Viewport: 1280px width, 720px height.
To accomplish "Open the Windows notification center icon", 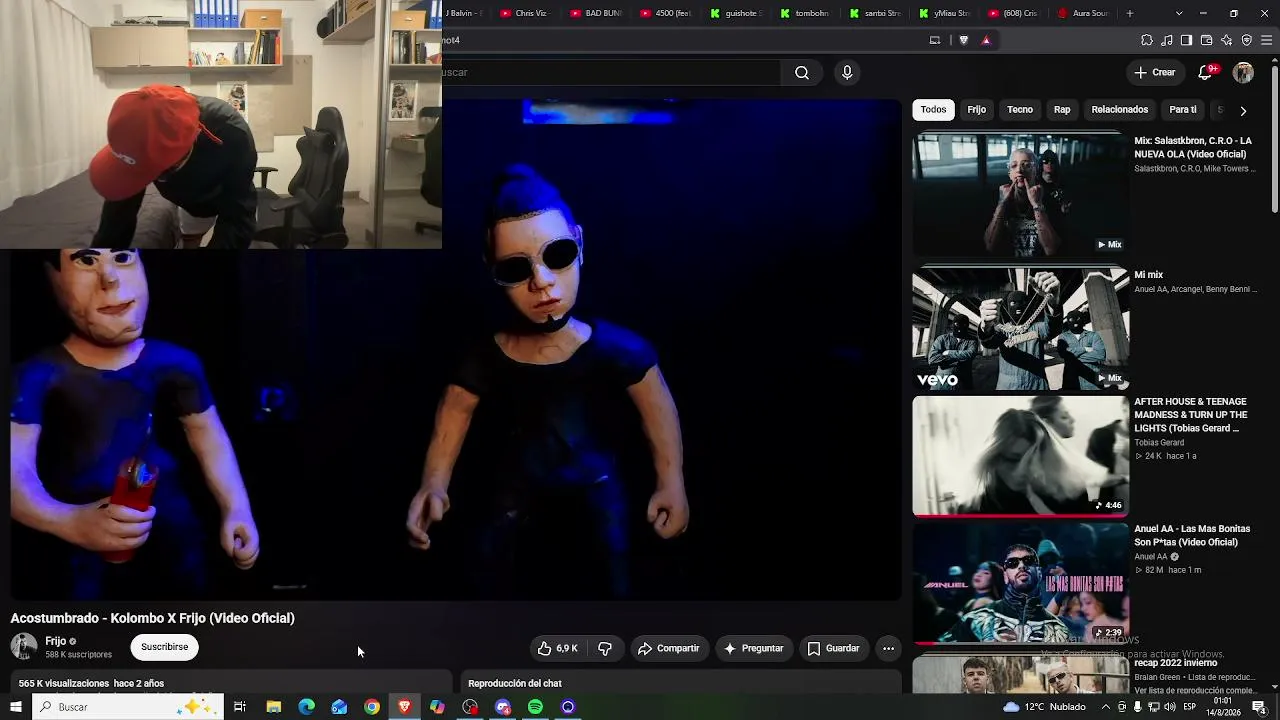I will pos(1259,707).
